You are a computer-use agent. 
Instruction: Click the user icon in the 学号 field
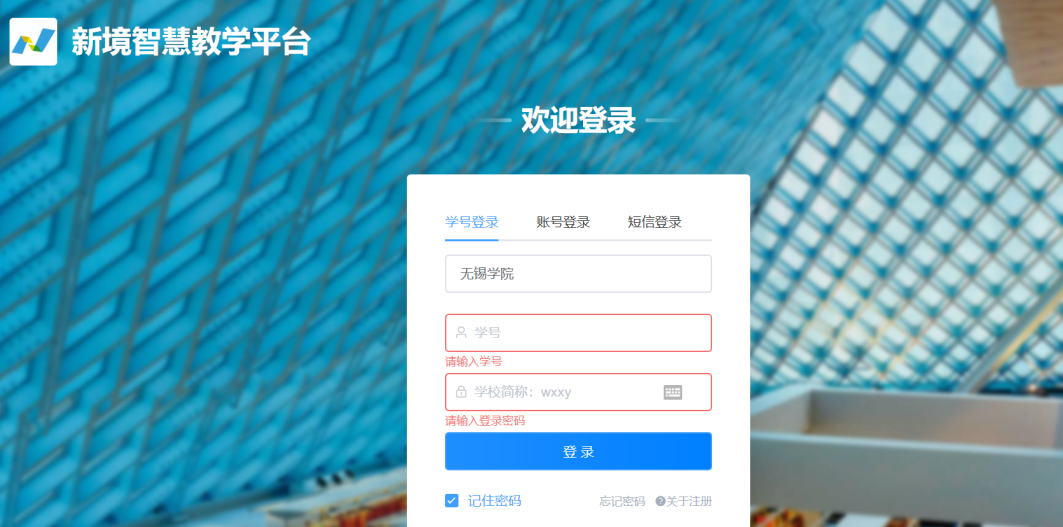tap(461, 332)
